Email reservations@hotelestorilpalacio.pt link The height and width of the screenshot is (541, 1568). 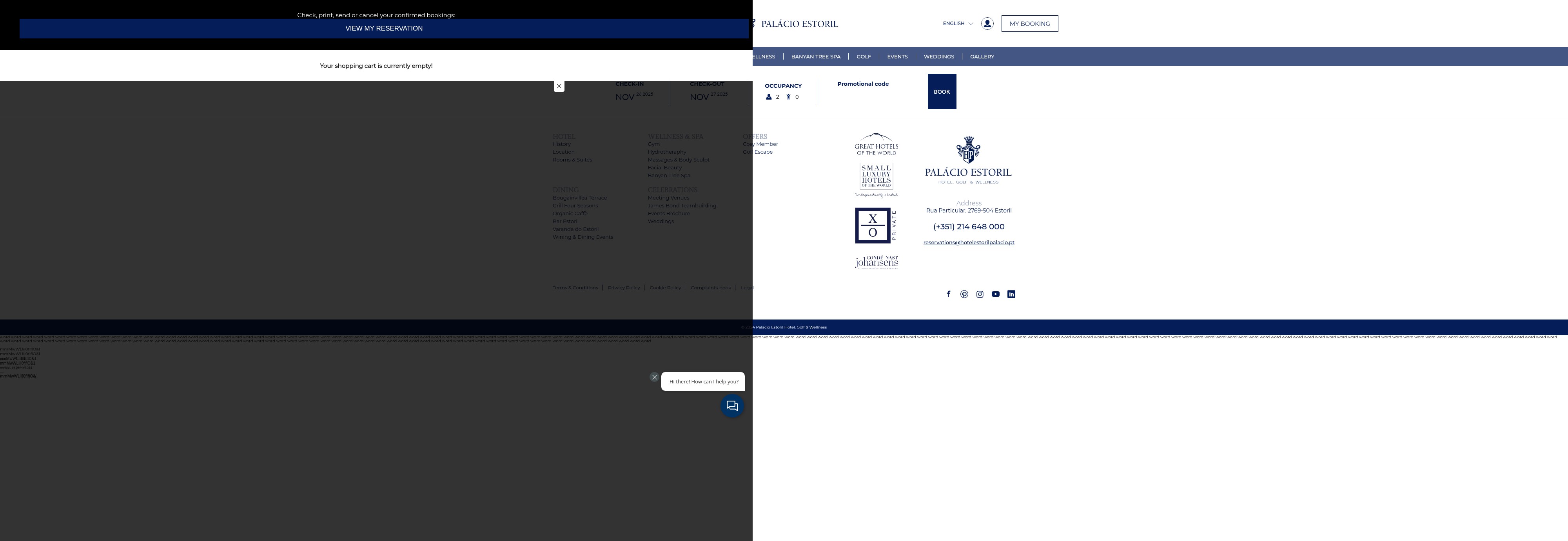(x=968, y=242)
